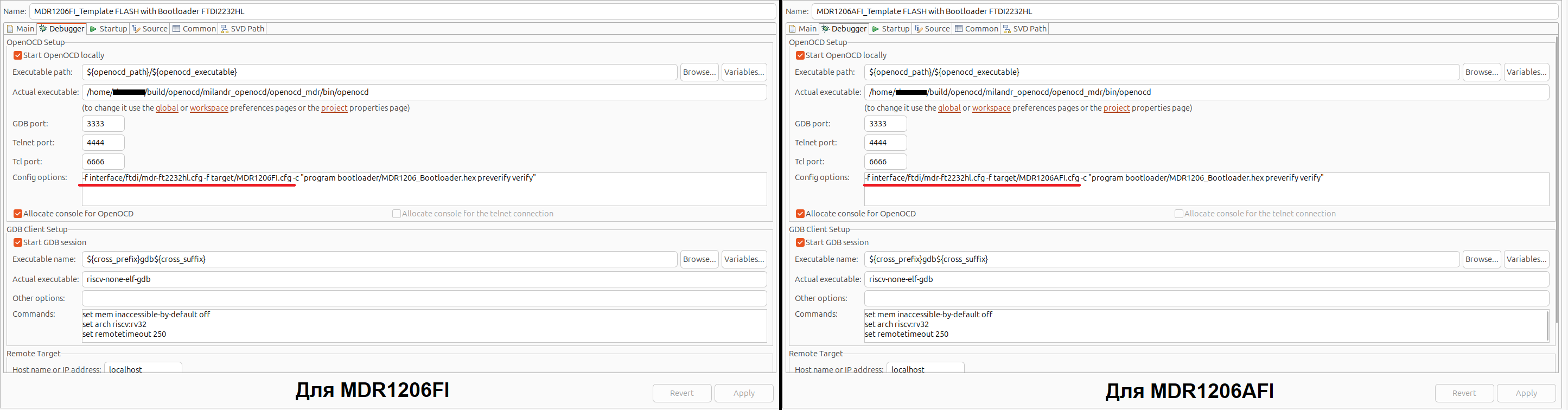Screen dimensions: 1568x410
Task: Click the Main tab icon in the MDR1206AFI dialog
Action: 792,29
